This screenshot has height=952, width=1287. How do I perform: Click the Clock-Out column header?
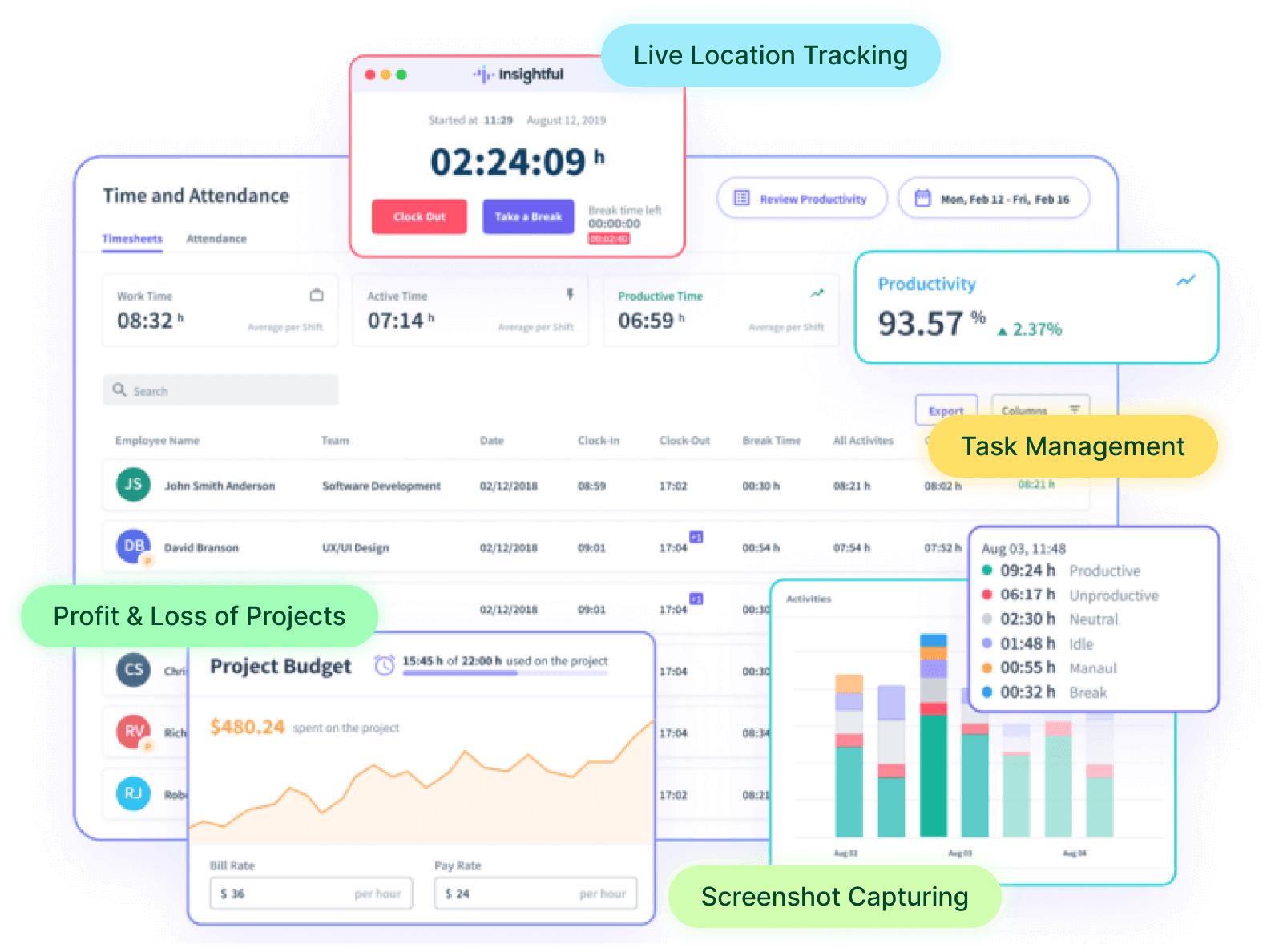point(684,440)
